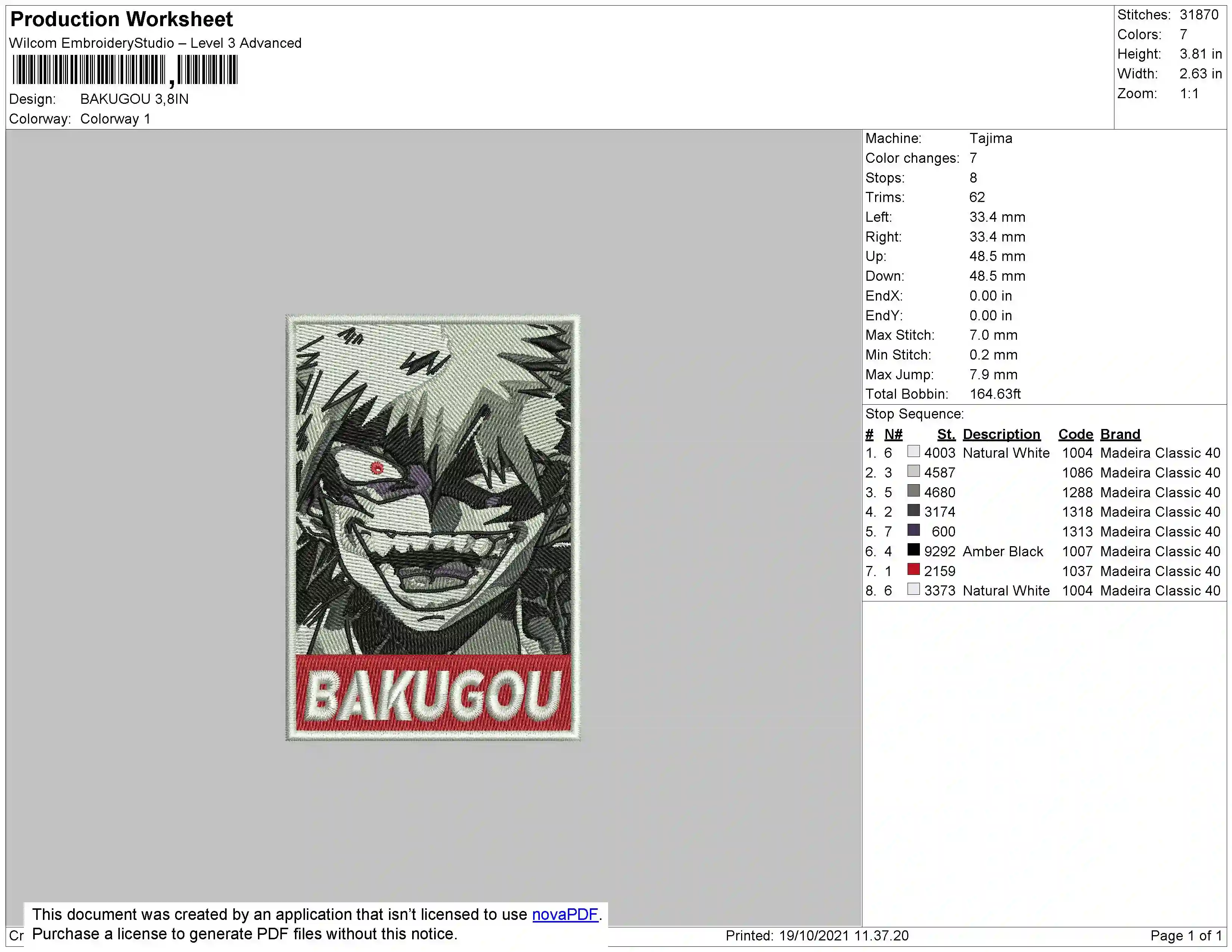
Task: Click the Max Stitch value 7.0 mm
Action: 993,335
